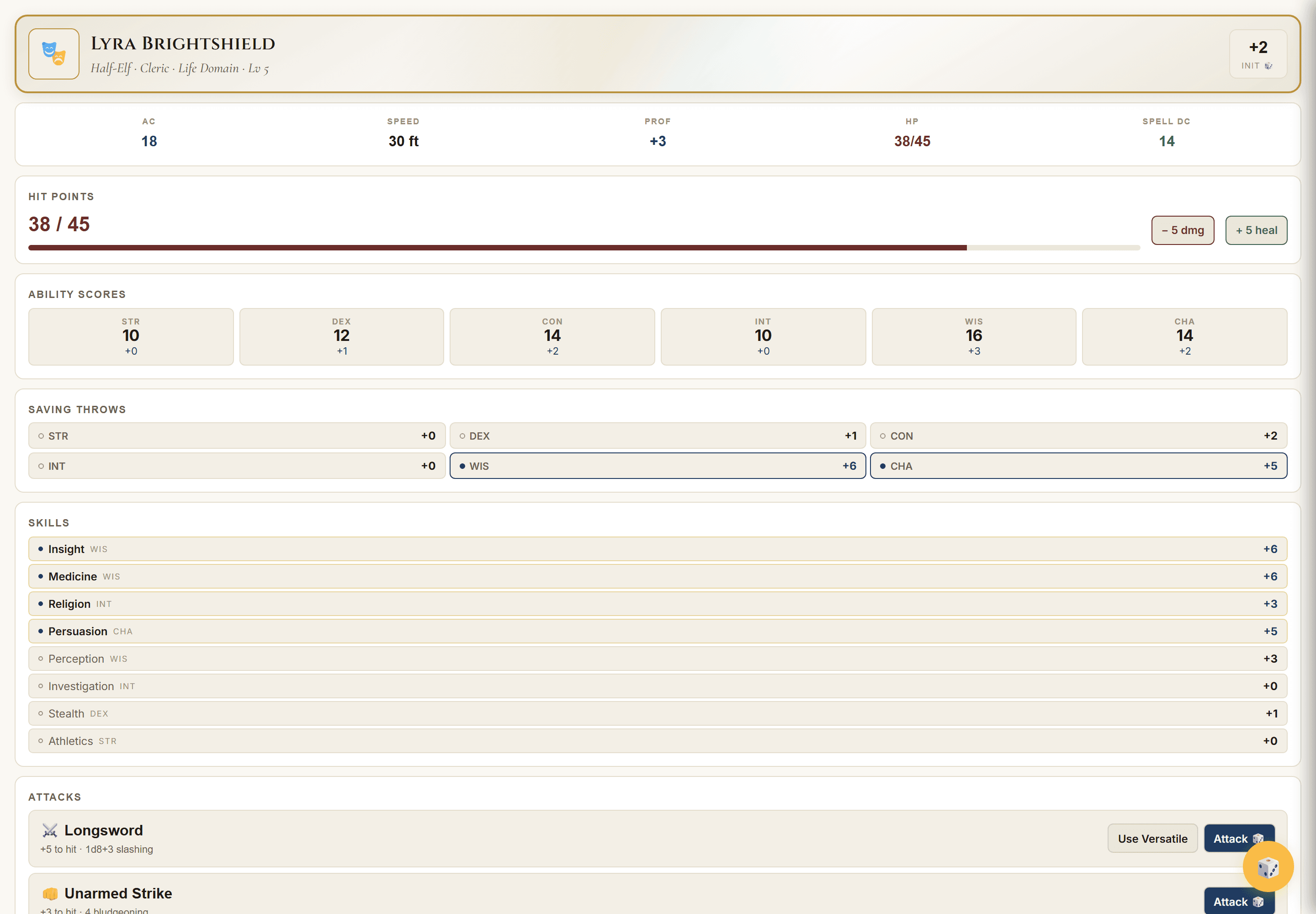Screen dimensions: 1316x914
Task: Select the DEX ability score card
Action: (x=342, y=337)
